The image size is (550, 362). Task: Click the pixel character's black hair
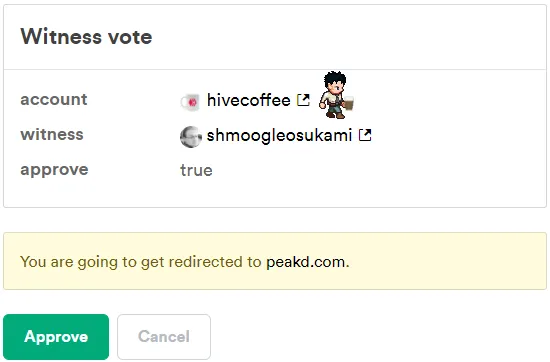coord(335,80)
